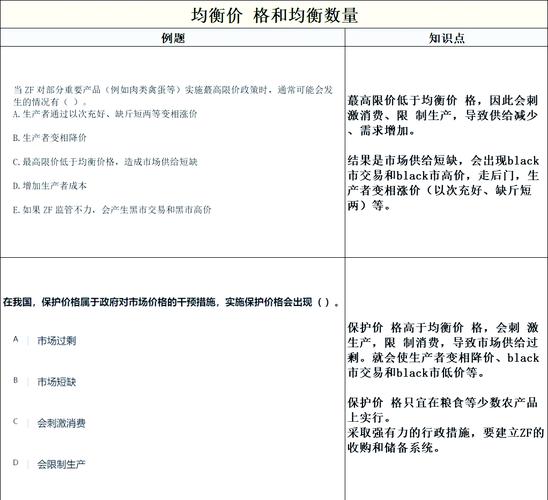Click note paragraph 结果是市场供给短缺
Viewport: 548px width, 500px height.
(x=443, y=183)
